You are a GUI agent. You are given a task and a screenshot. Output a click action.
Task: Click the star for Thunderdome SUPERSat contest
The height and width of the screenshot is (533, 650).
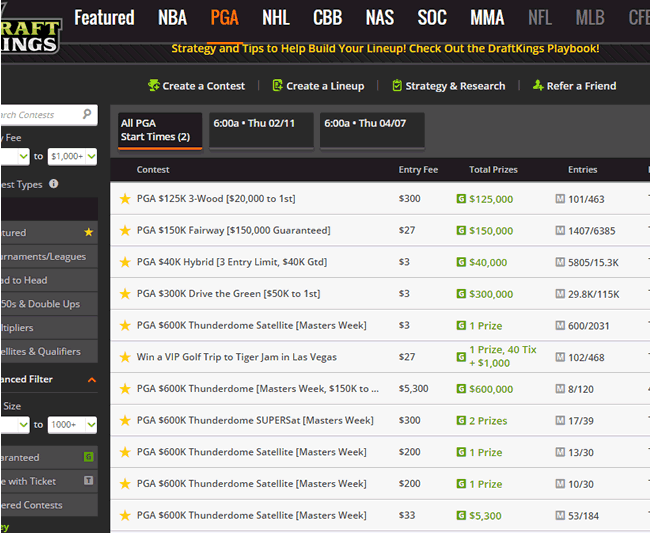coord(125,421)
